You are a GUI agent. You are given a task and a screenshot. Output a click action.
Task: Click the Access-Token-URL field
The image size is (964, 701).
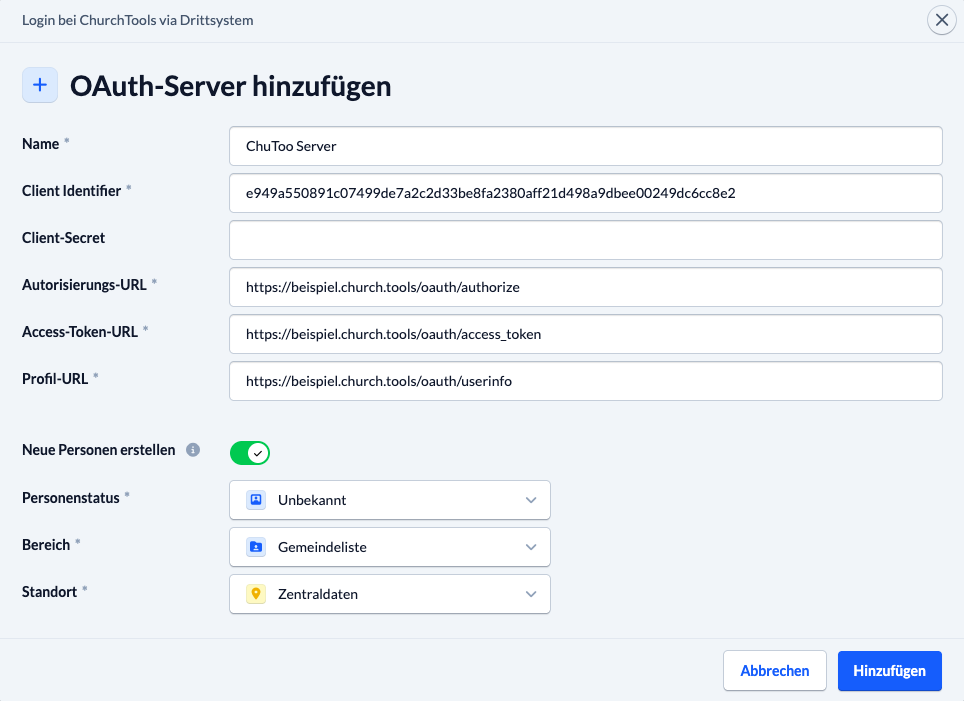click(586, 334)
